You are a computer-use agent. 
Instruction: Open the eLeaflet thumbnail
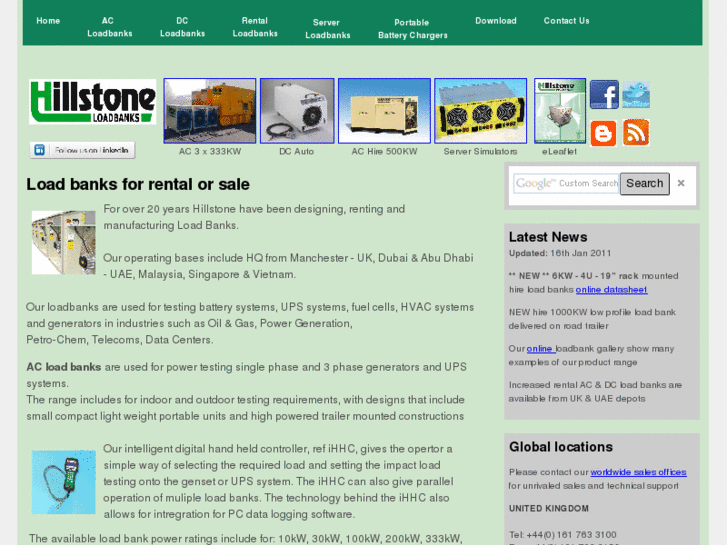coord(560,111)
